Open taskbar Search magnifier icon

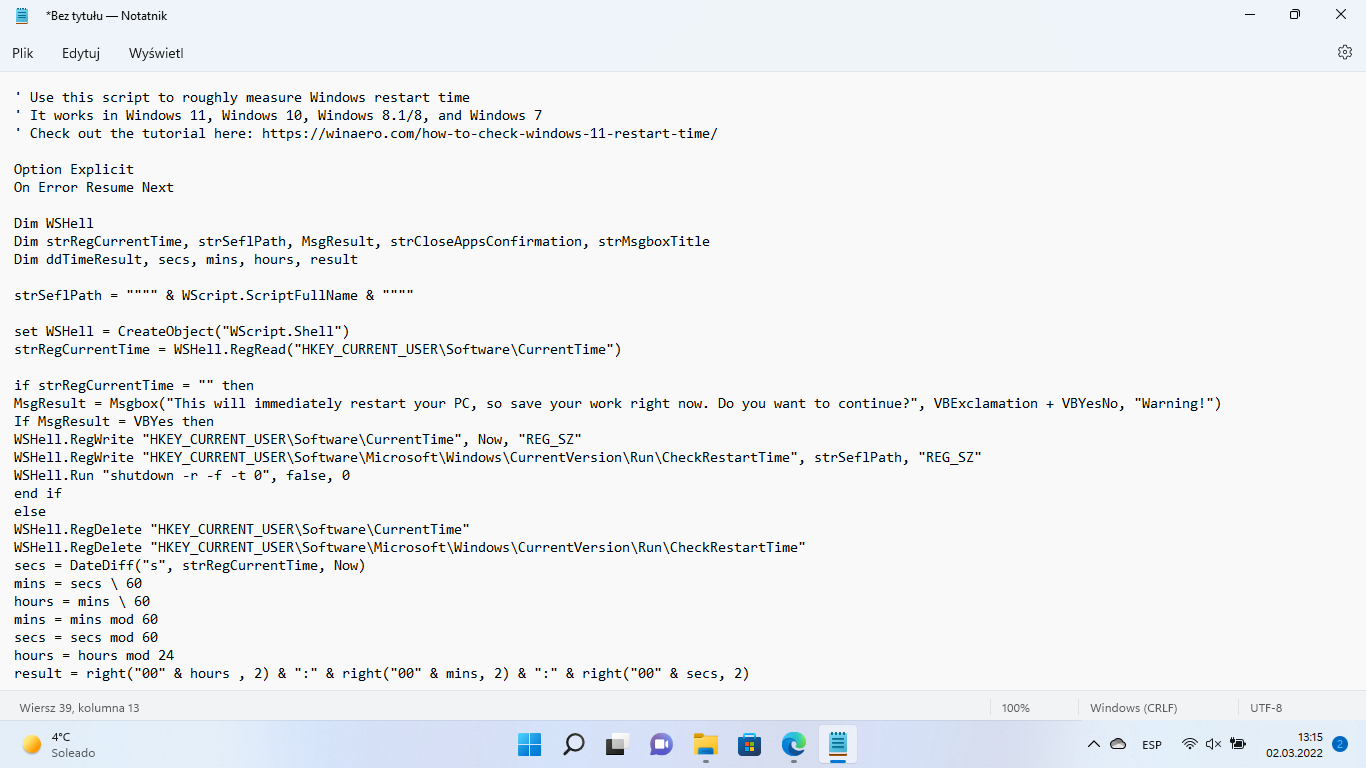point(574,745)
